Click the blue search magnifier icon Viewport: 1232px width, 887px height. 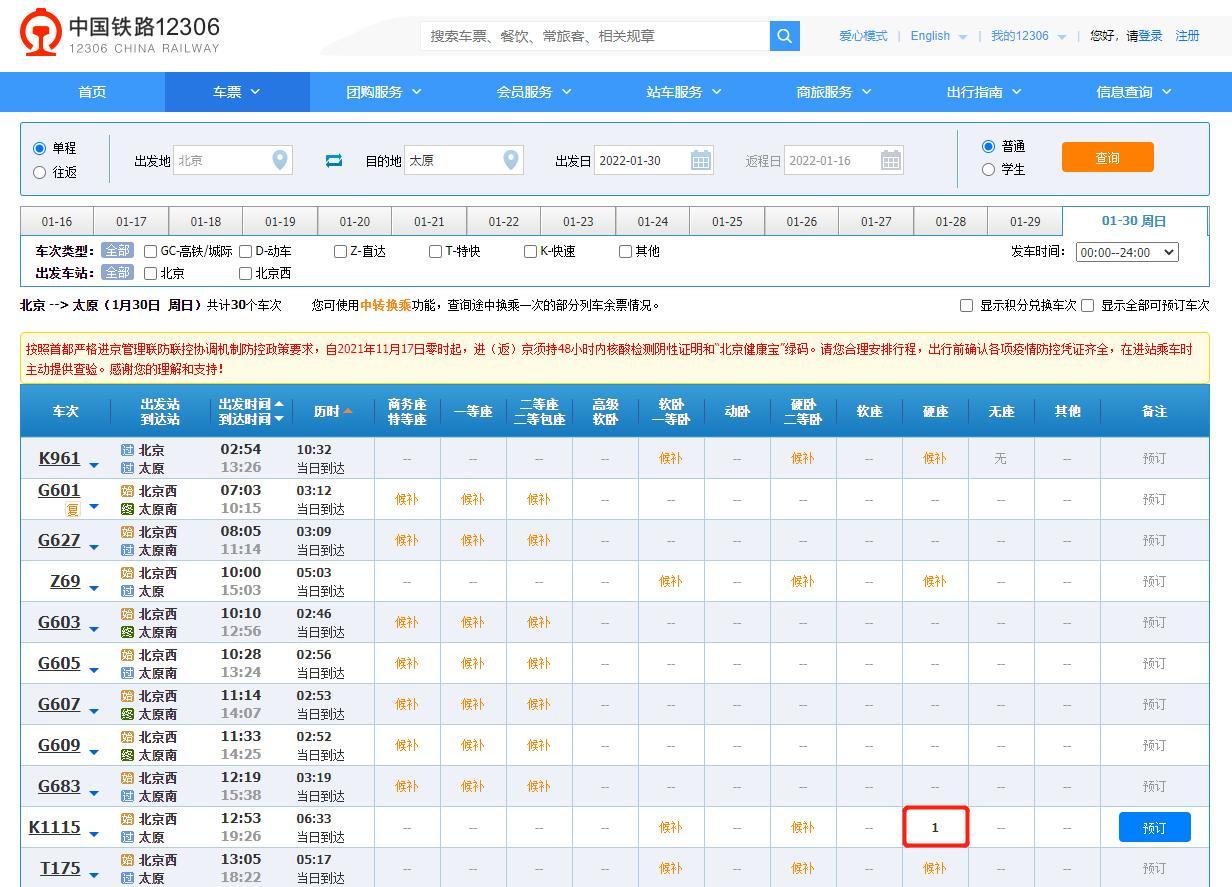[785, 35]
